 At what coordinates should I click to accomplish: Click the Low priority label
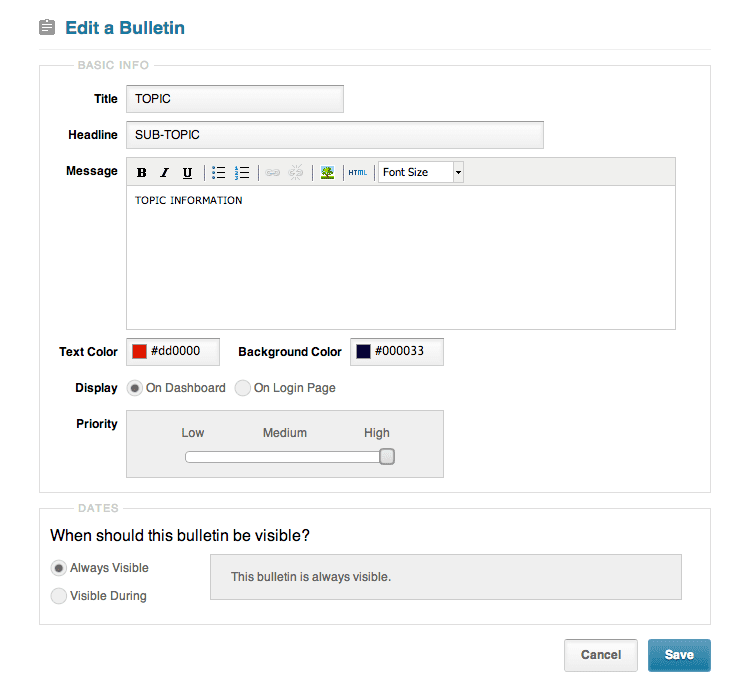[193, 433]
